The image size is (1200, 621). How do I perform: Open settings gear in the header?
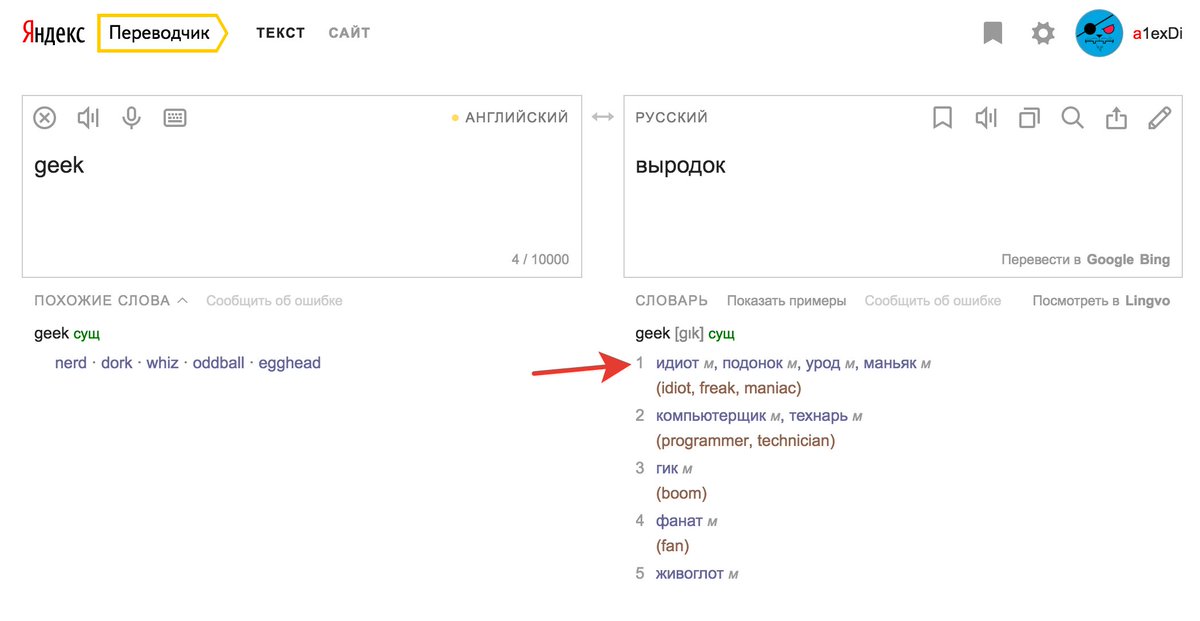[x=1043, y=33]
